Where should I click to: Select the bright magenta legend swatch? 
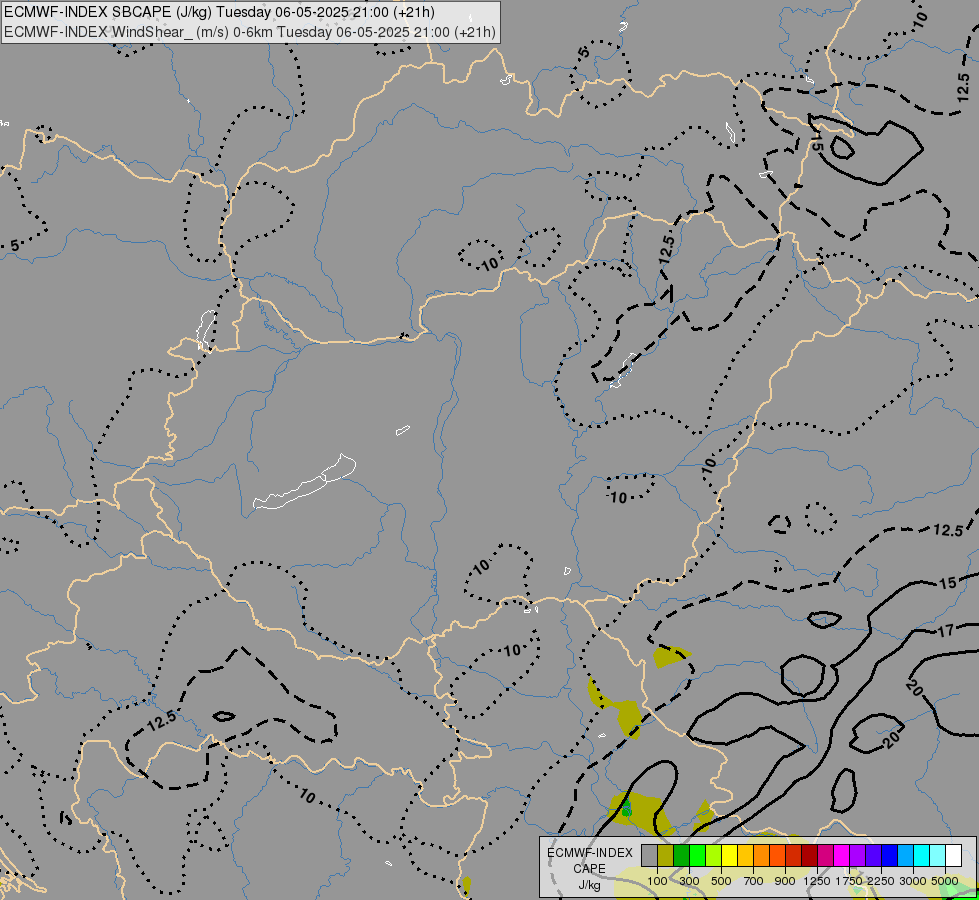click(x=841, y=855)
